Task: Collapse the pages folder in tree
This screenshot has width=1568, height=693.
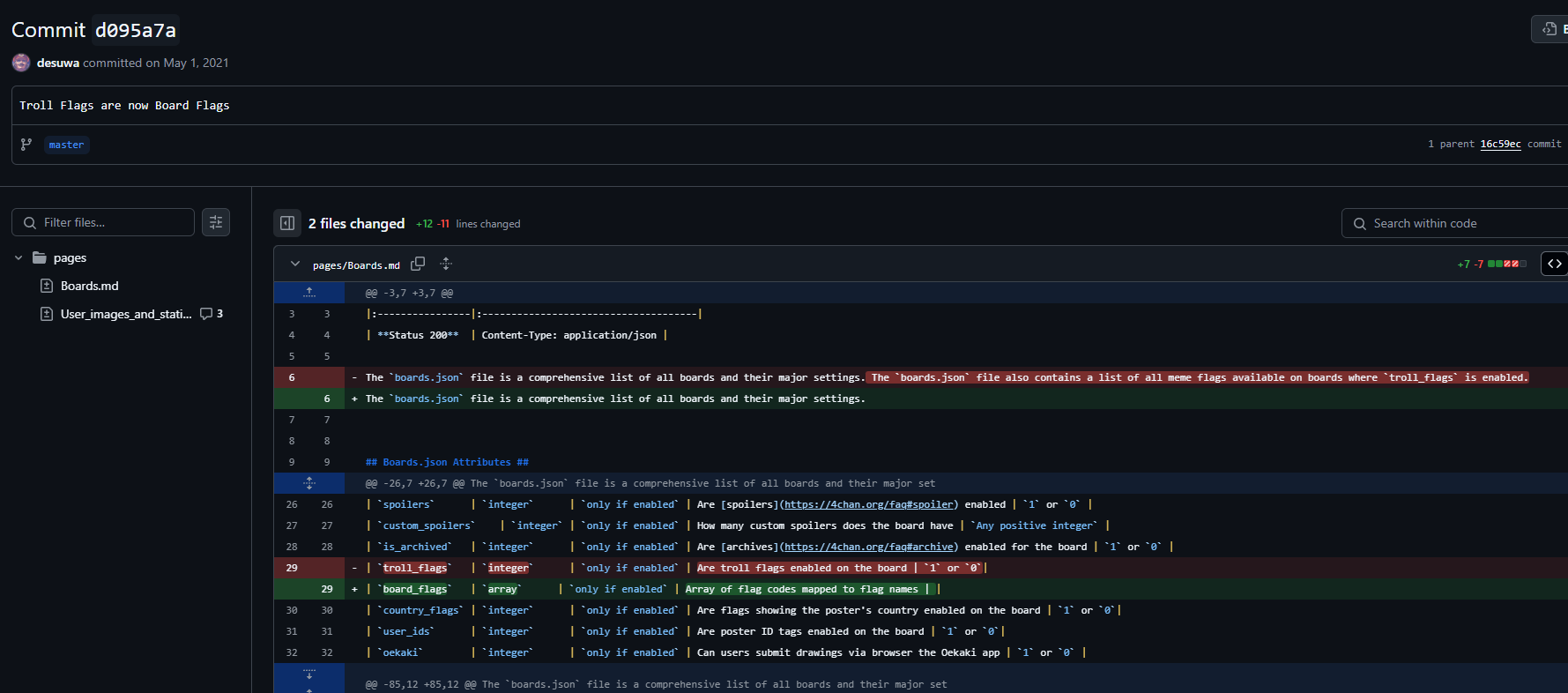Action: [x=19, y=257]
